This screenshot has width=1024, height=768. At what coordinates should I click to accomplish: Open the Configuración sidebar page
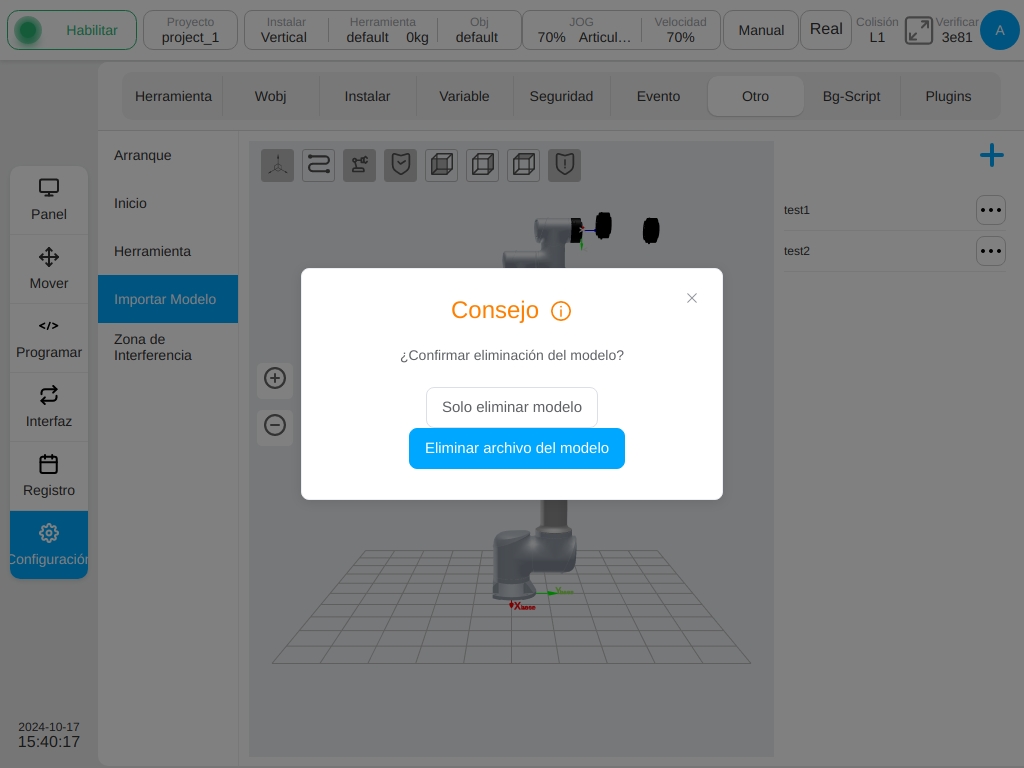49,545
